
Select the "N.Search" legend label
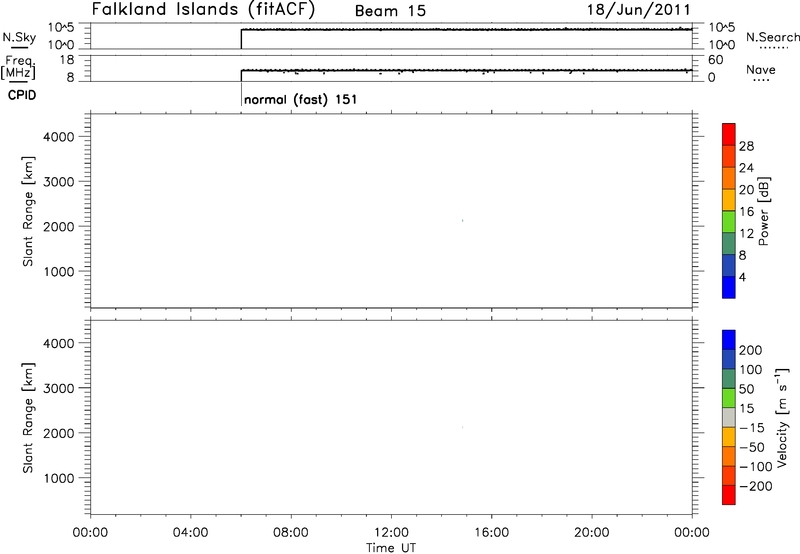click(772, 37)
